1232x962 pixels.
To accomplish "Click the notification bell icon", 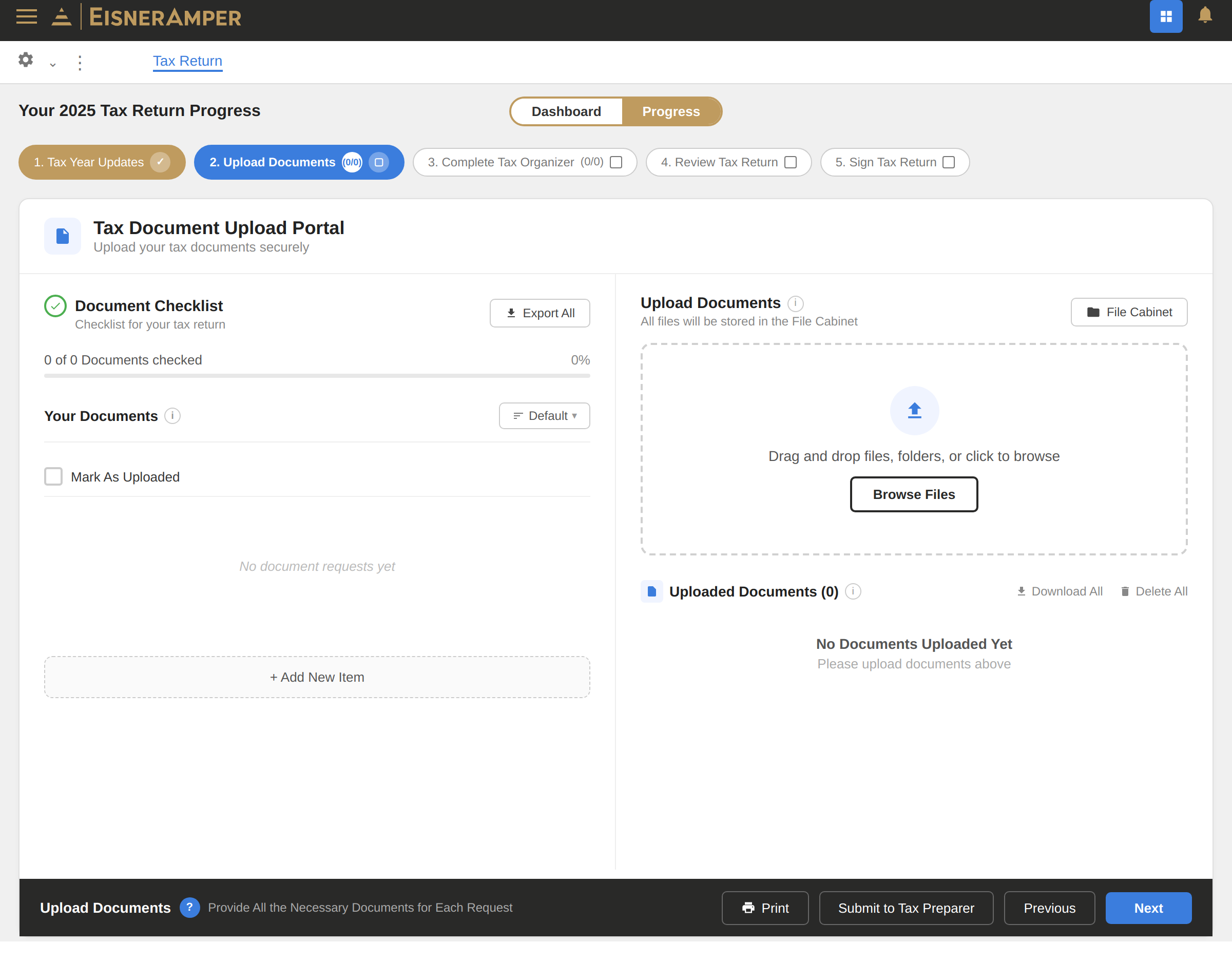I will (1204, 16).
